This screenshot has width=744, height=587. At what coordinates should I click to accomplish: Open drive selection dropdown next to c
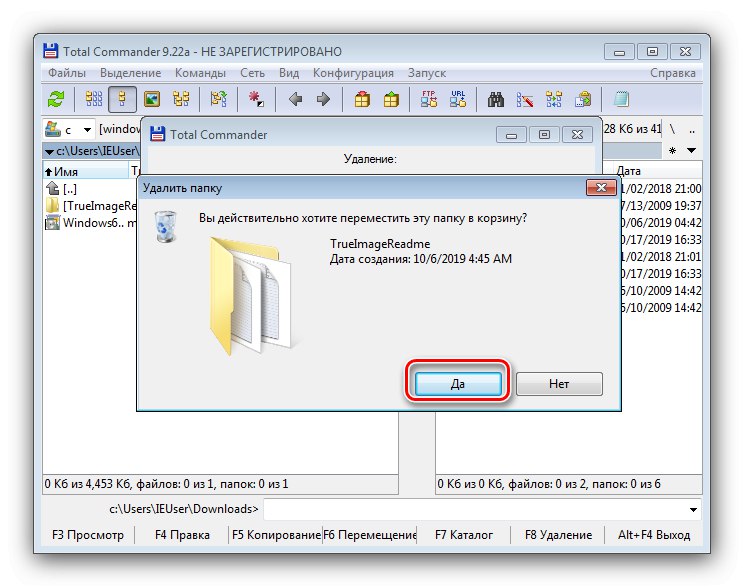click(87, 130)
